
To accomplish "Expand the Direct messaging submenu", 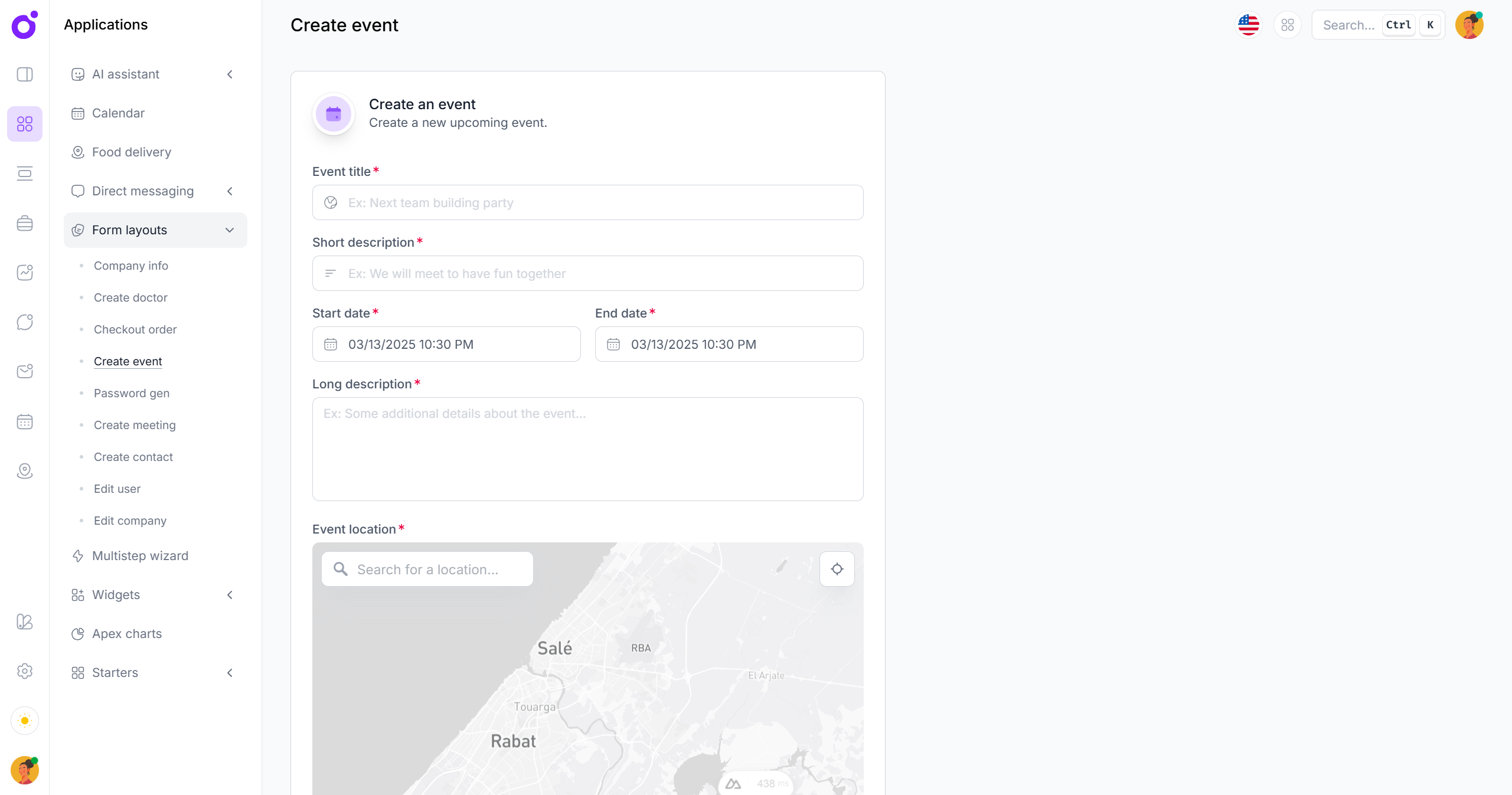I will click(230, 191).
